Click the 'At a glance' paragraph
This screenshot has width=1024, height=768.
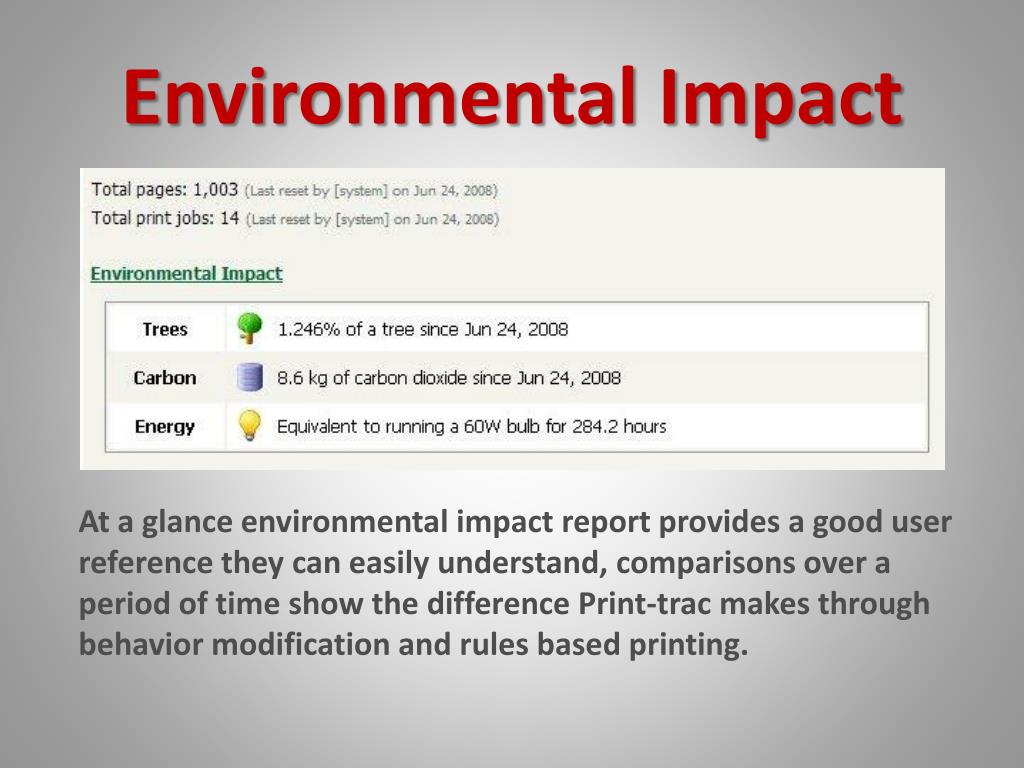515,583
